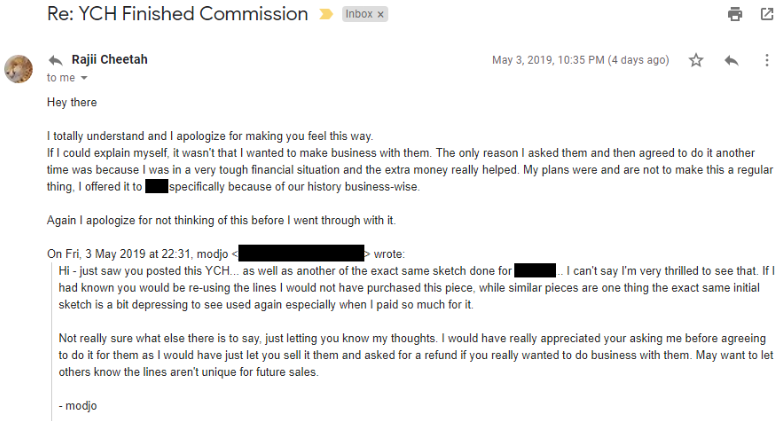This screenshot has width=784, height=421.
Task: Remove the Inbox label with x
Action: 380,14
